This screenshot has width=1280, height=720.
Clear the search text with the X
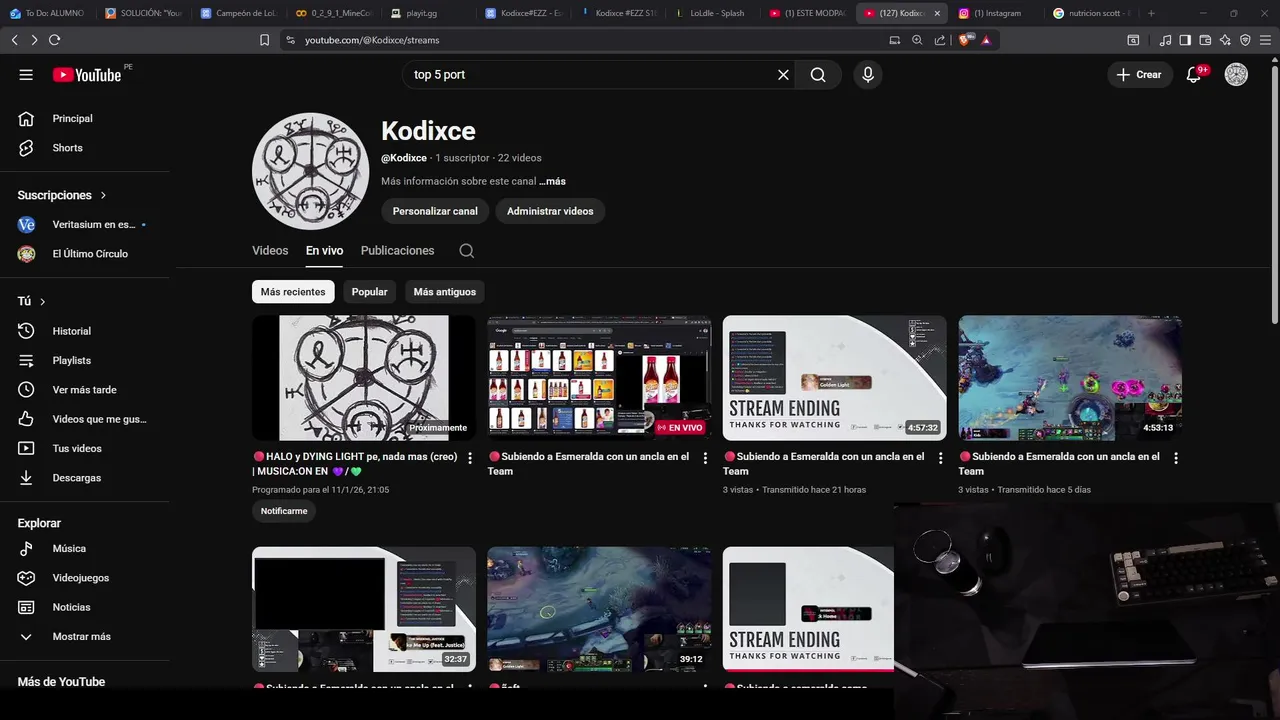pyautogui.click(x=783, y=75)
